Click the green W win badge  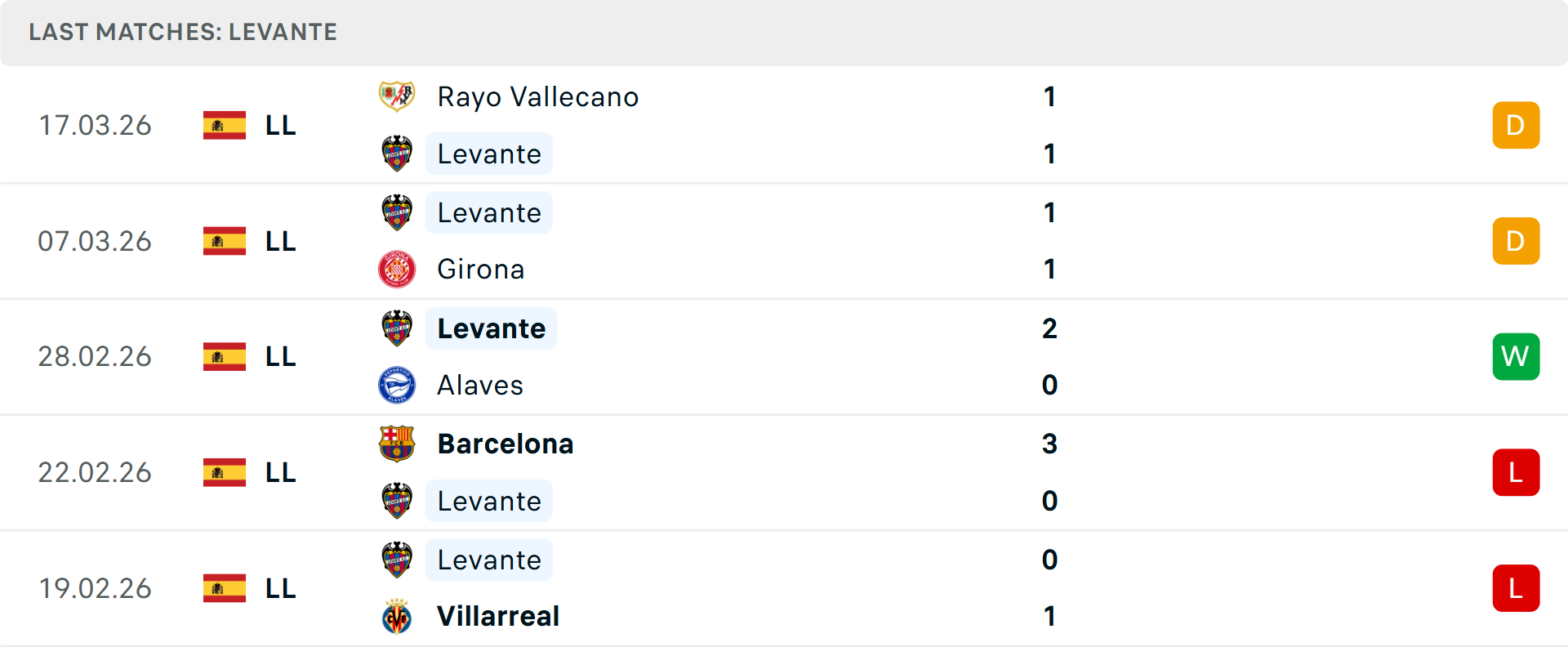click(x=1516, y=356)
